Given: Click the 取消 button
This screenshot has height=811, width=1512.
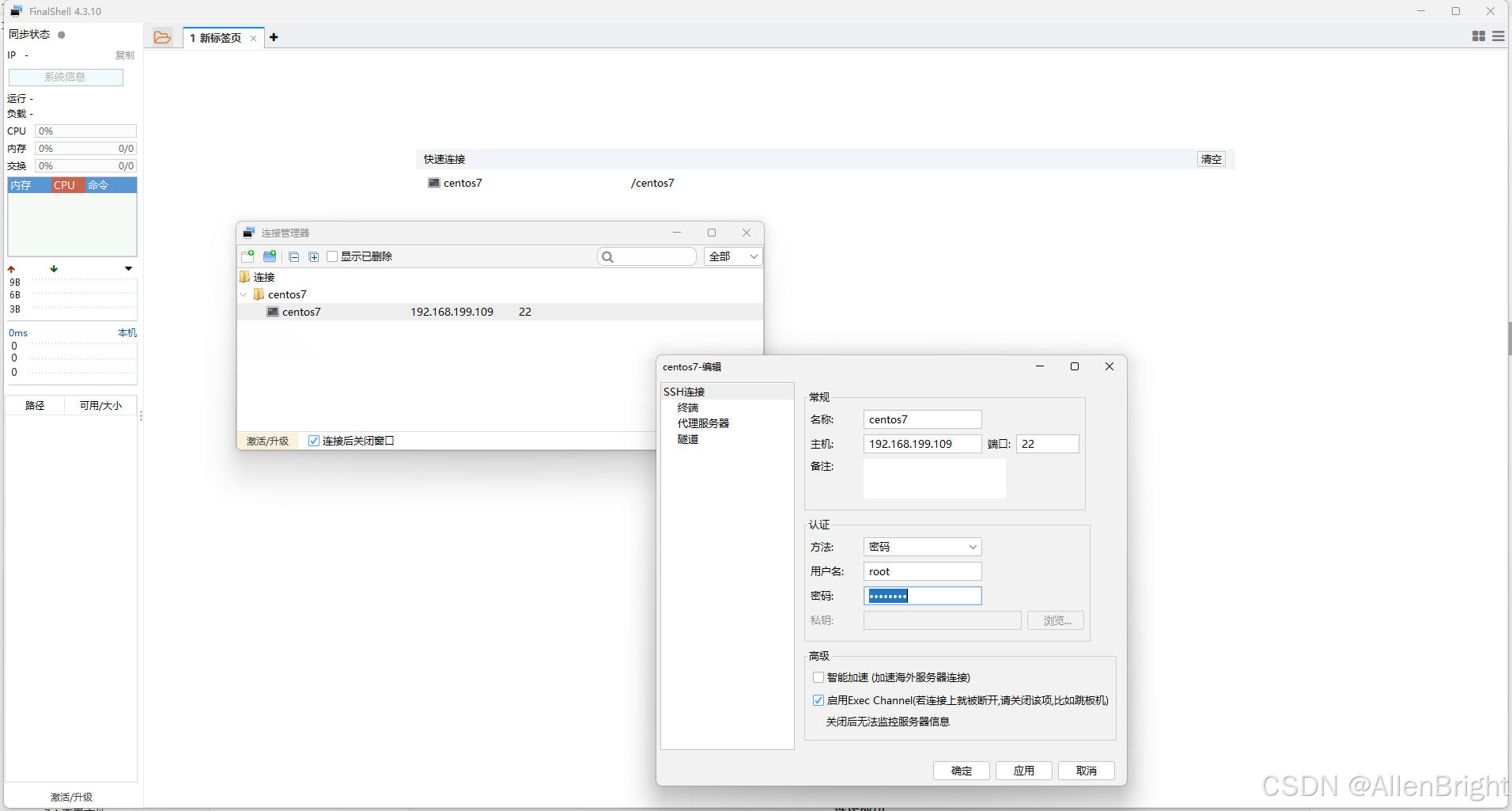Looking at the screenshot, I should click(1086, 771).
